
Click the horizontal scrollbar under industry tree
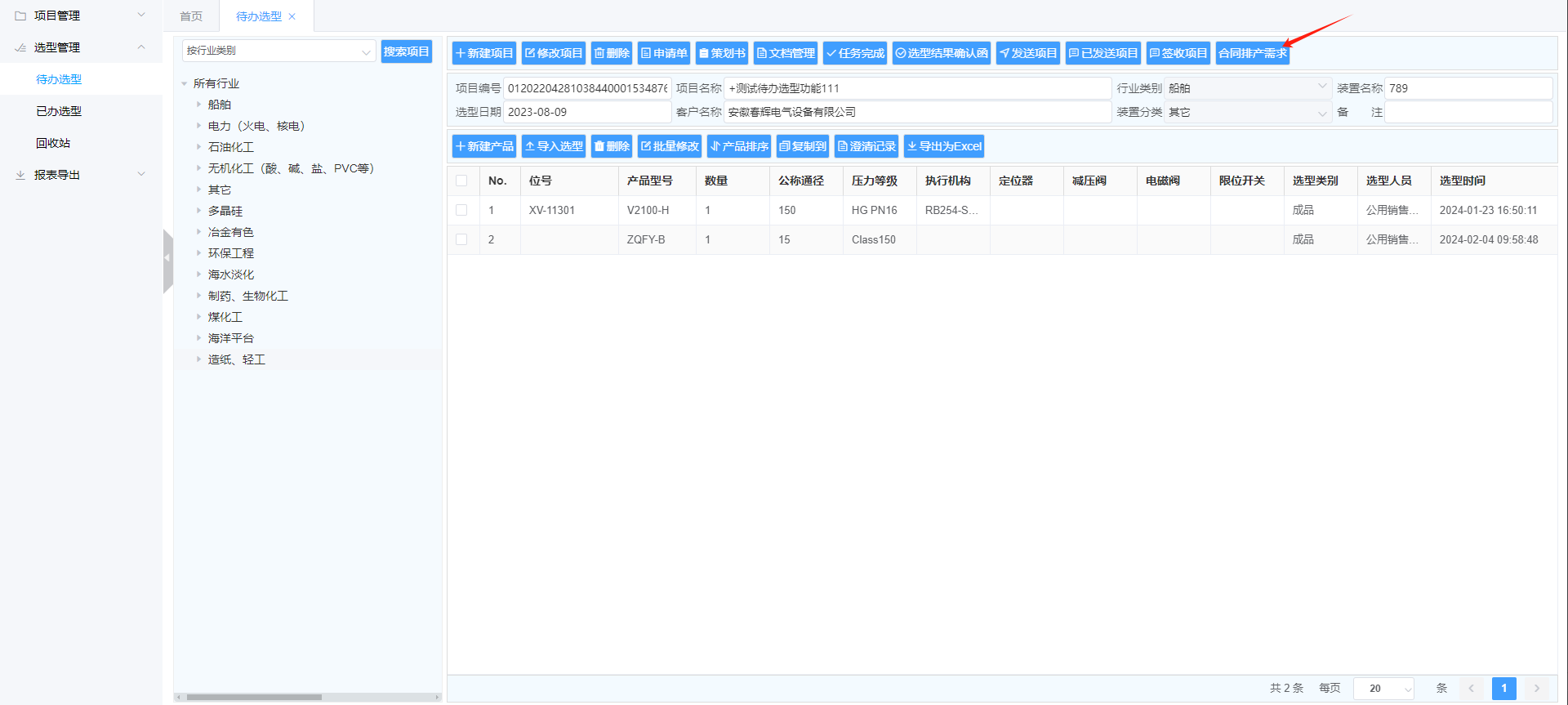tap(254, 697)
